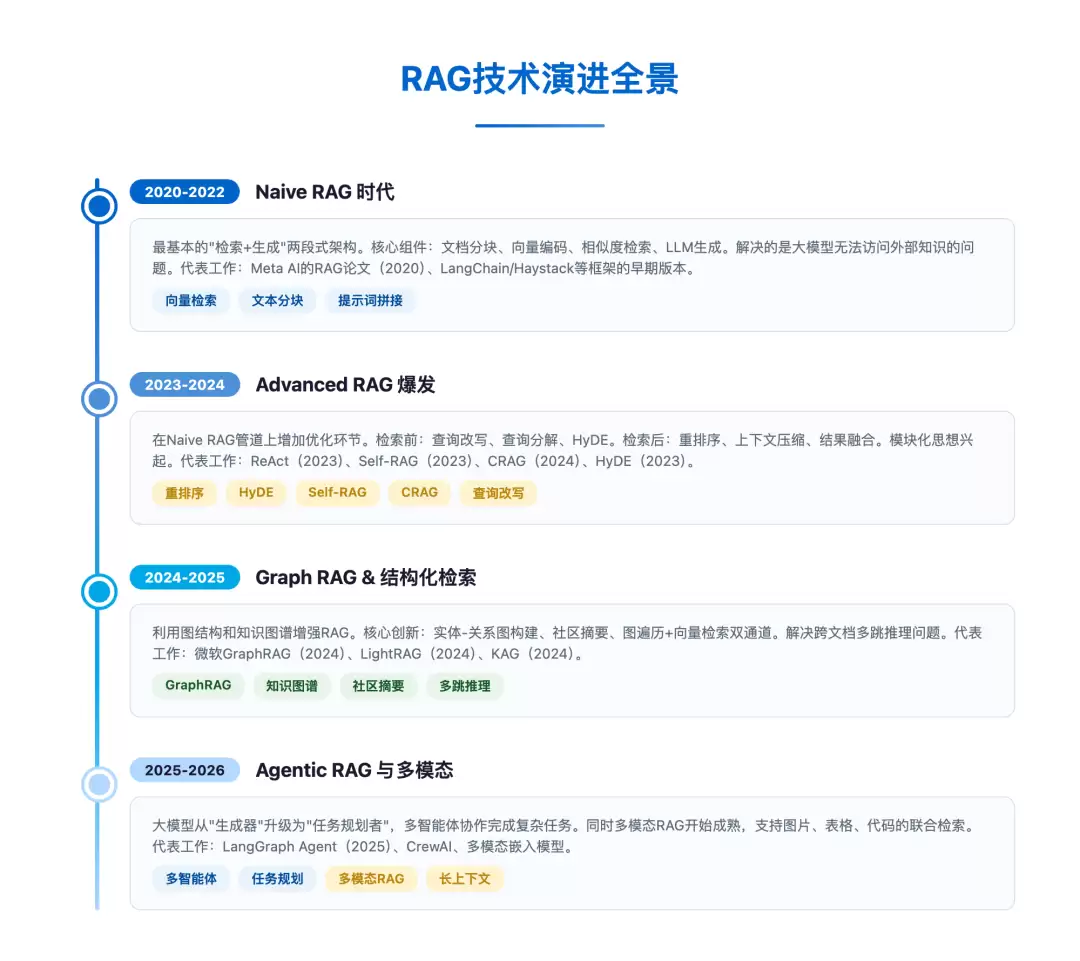The width and height of the screenshot is (1080, 961).
Task: Select the 2020-2022 date badge
Action: coord(185,192)
